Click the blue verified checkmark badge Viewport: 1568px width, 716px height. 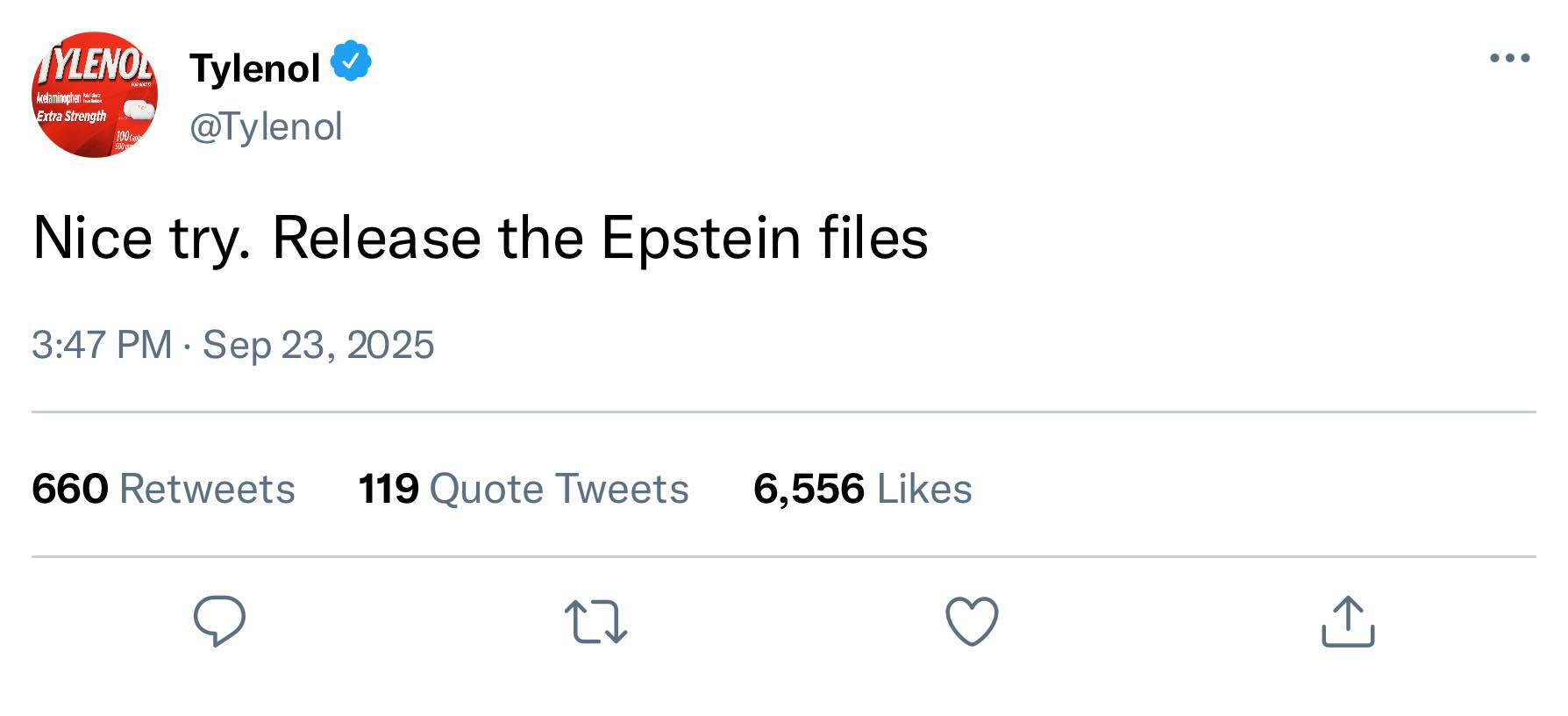pyautogui.click(x=352, y=61)
